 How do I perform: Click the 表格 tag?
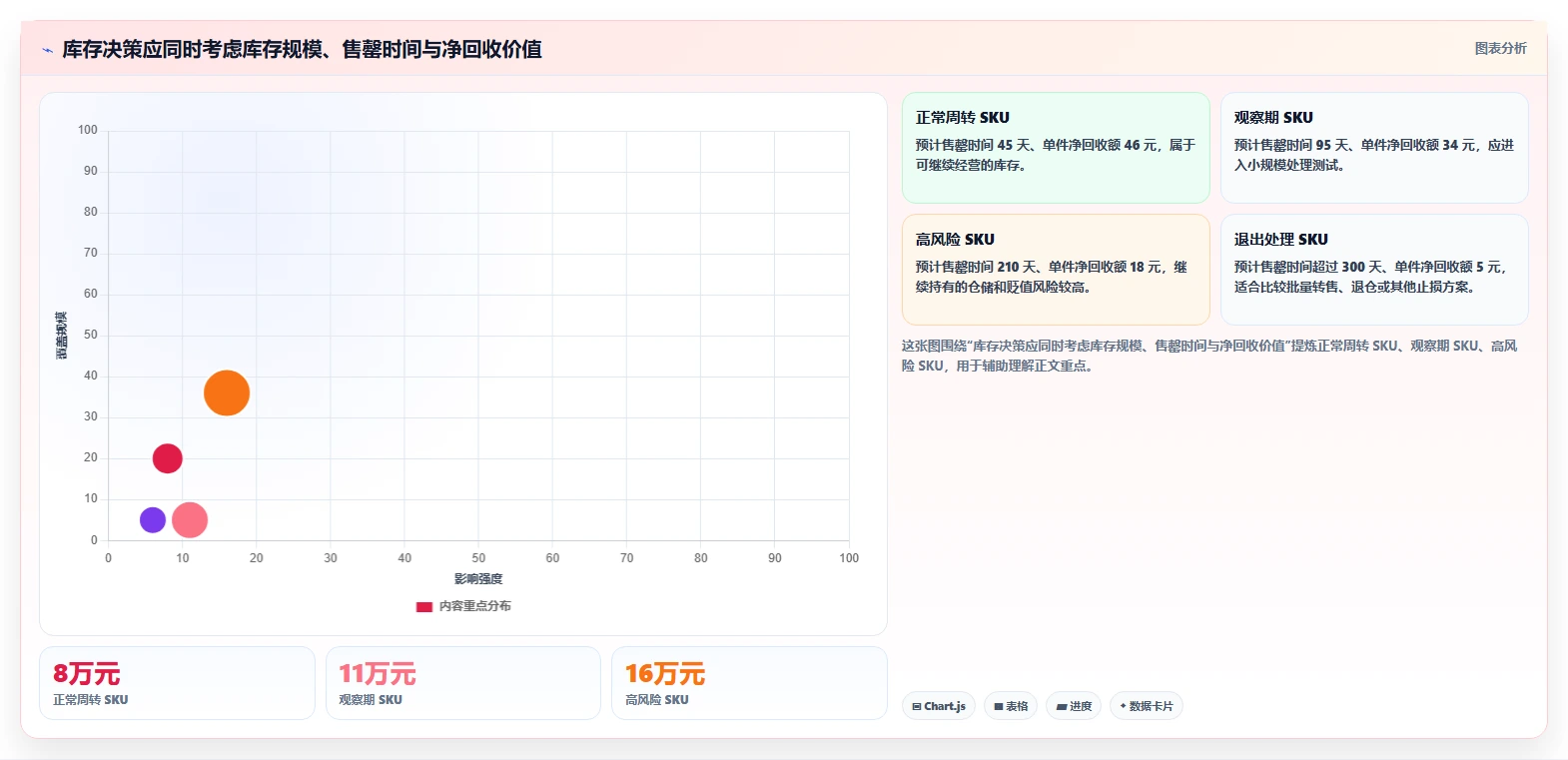(x=1011, y=706)
